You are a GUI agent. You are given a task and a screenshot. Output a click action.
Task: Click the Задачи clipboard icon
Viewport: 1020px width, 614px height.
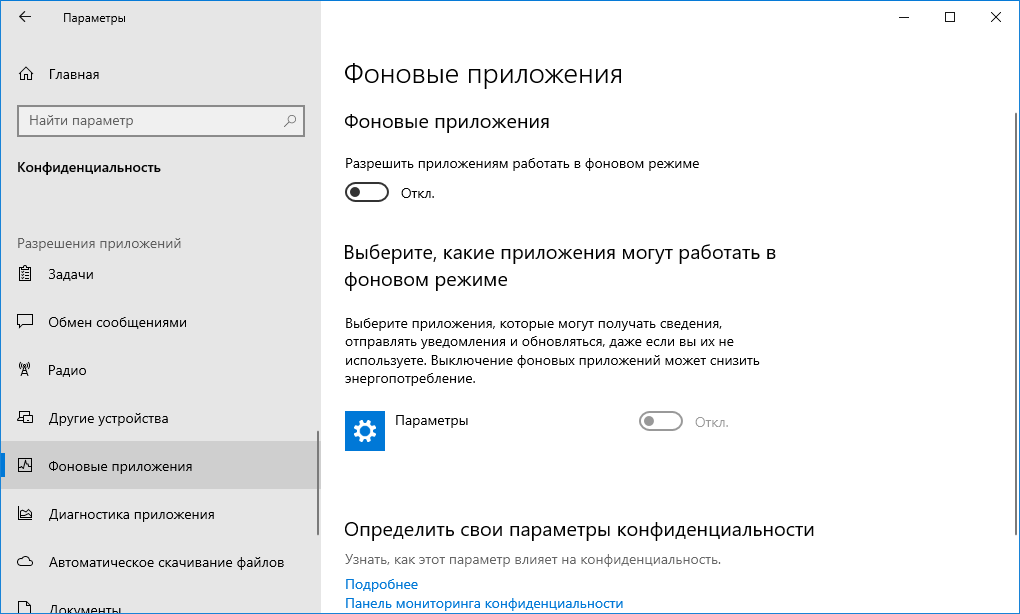tap(25, 274)
